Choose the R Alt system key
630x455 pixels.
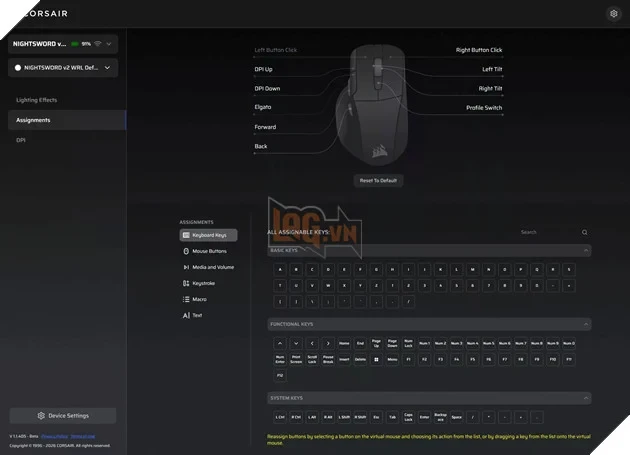coord(328,418)
